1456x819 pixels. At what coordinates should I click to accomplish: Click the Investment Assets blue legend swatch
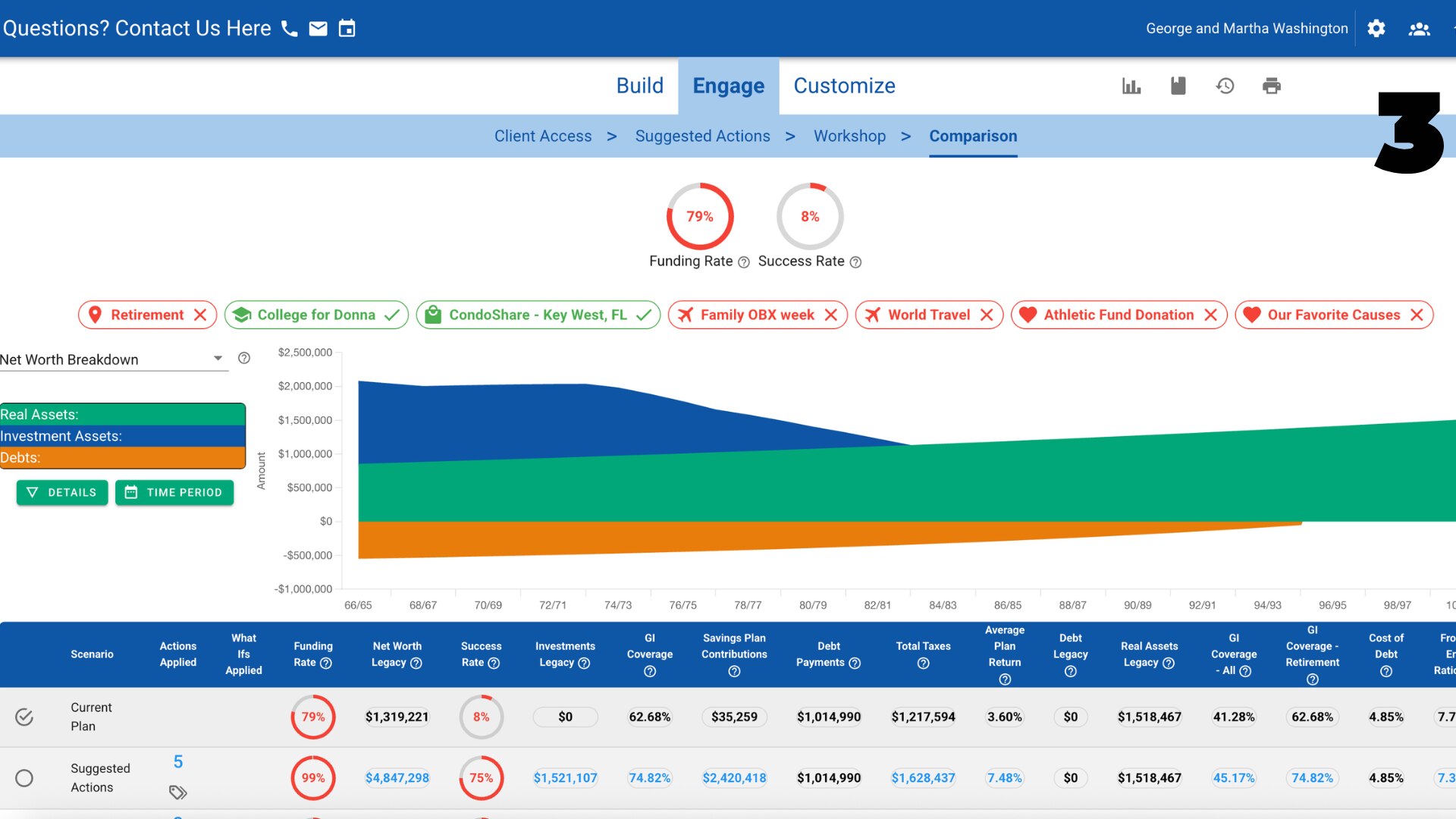tap(123, 436)
